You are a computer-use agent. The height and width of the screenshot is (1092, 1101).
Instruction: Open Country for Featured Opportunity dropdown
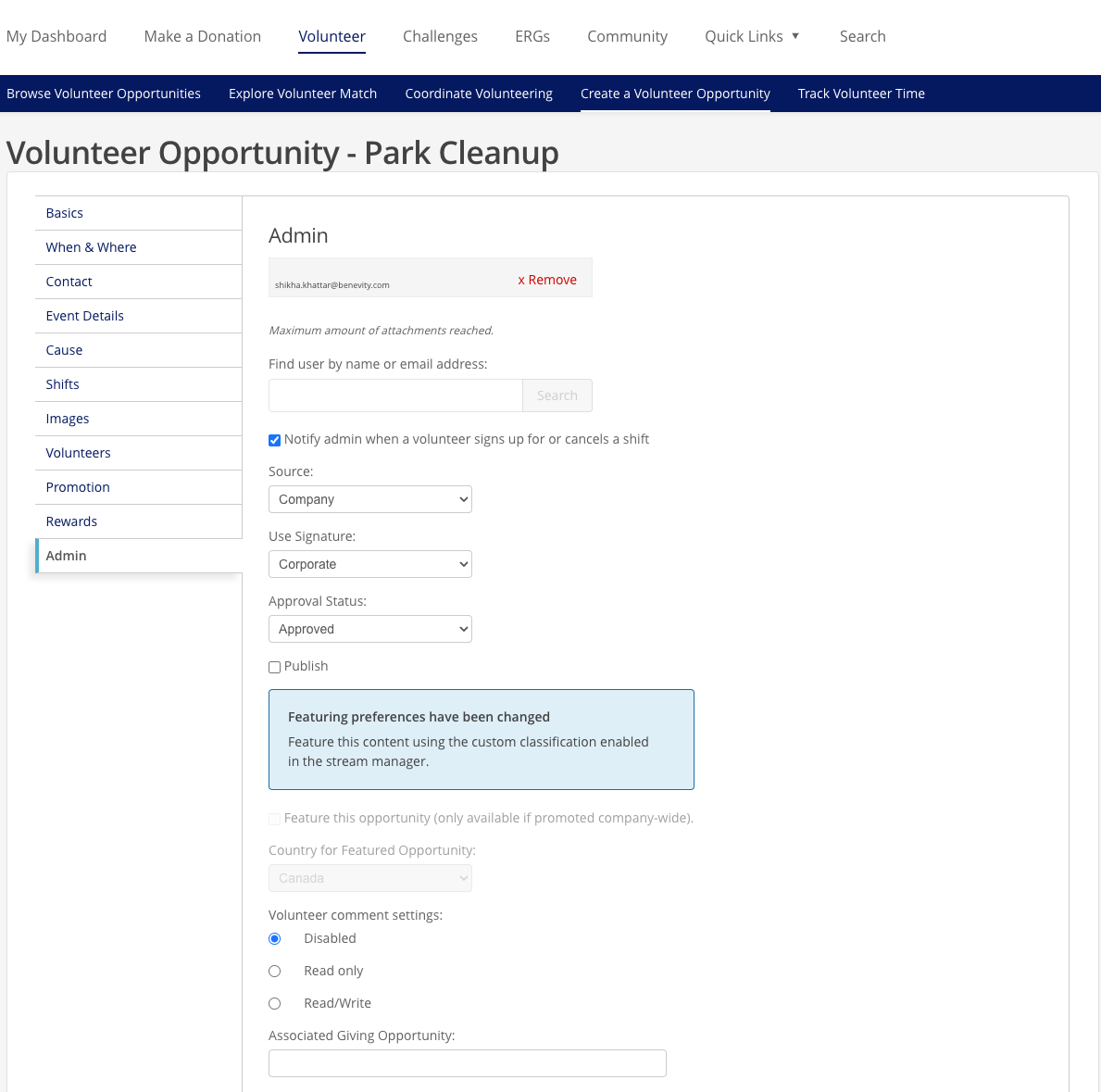click(370, 879)
